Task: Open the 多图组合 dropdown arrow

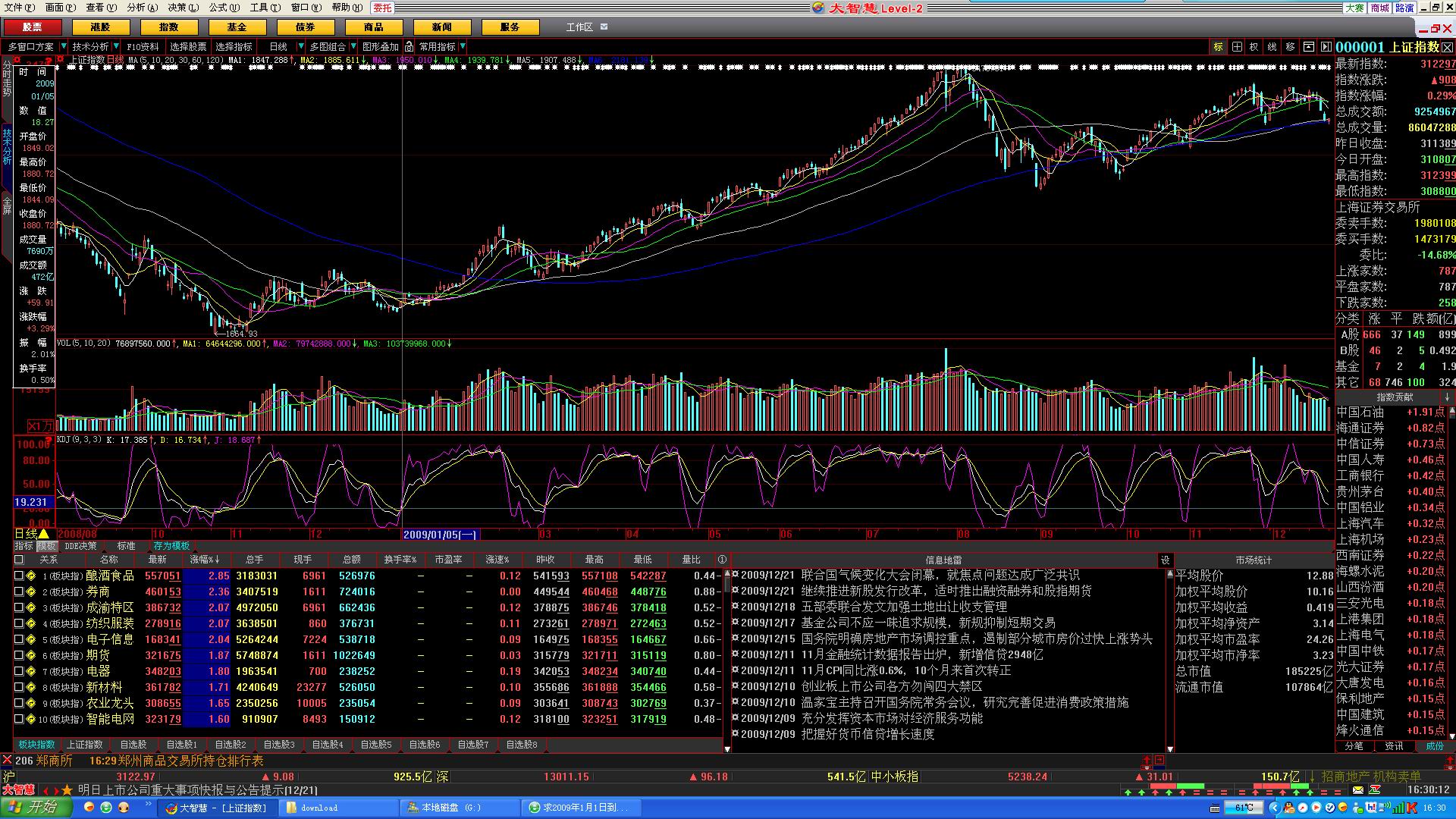Action: [x=353, y=47]
